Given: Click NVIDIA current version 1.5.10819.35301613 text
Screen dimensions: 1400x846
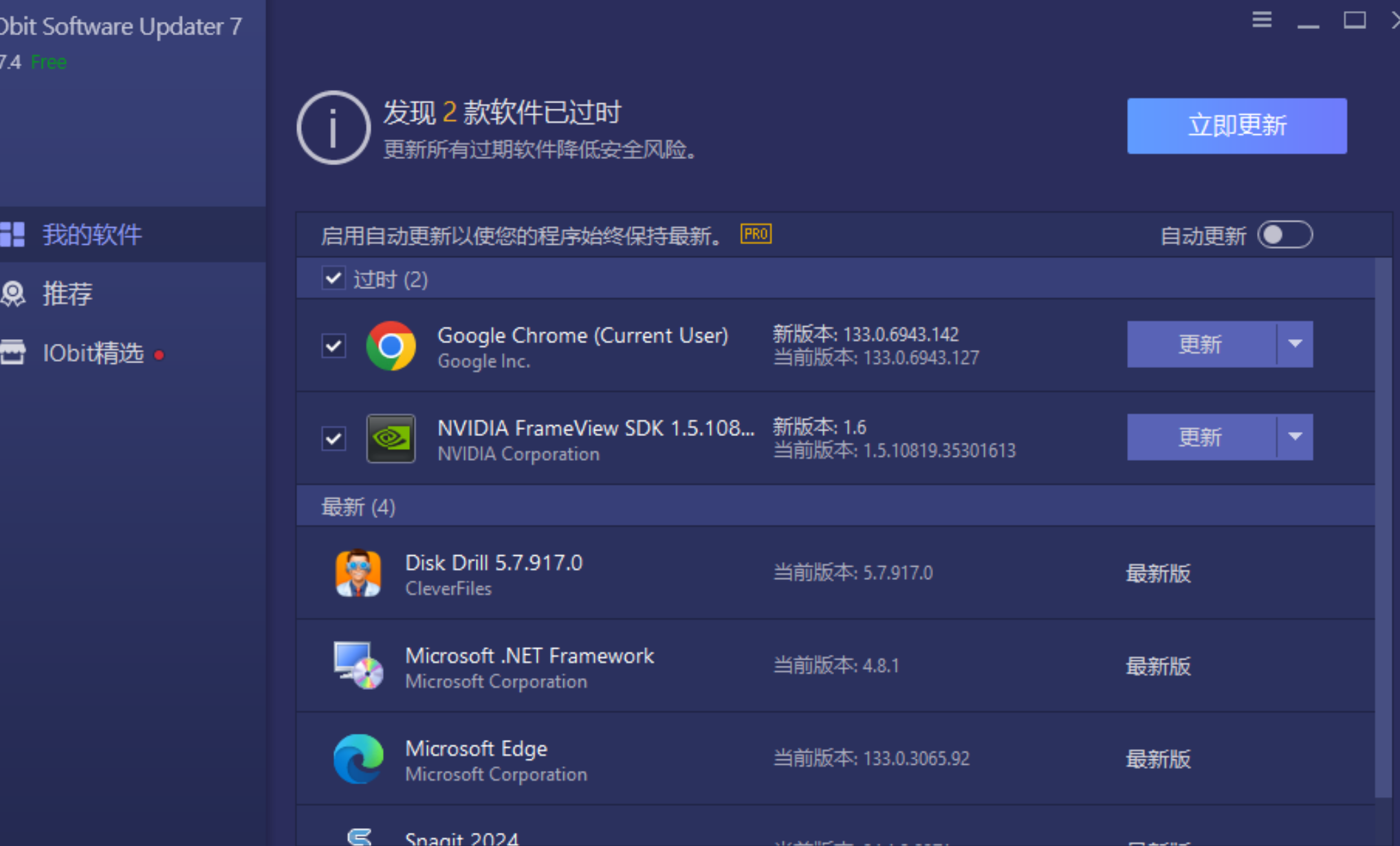Looking at the screenshot, I should [x=895, y=451].
